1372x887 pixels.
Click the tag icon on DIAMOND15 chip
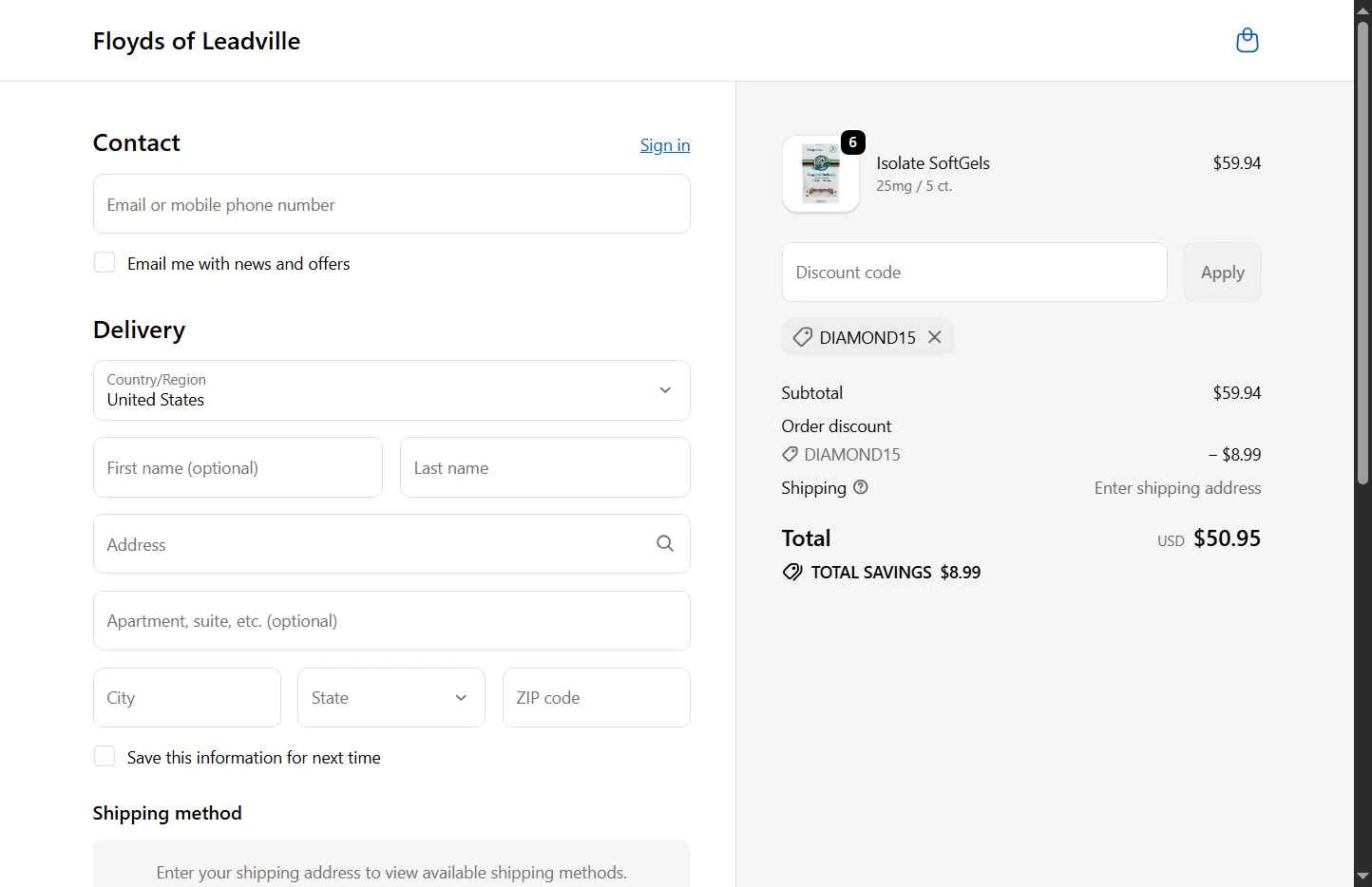(802, 337)
